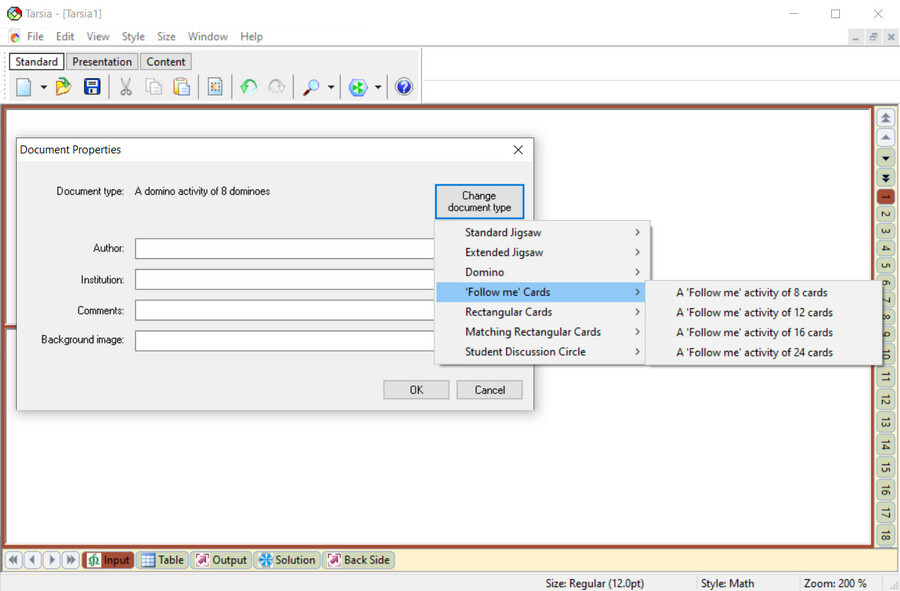Expand the Extended Jigsaw submenu

(541, 252)
